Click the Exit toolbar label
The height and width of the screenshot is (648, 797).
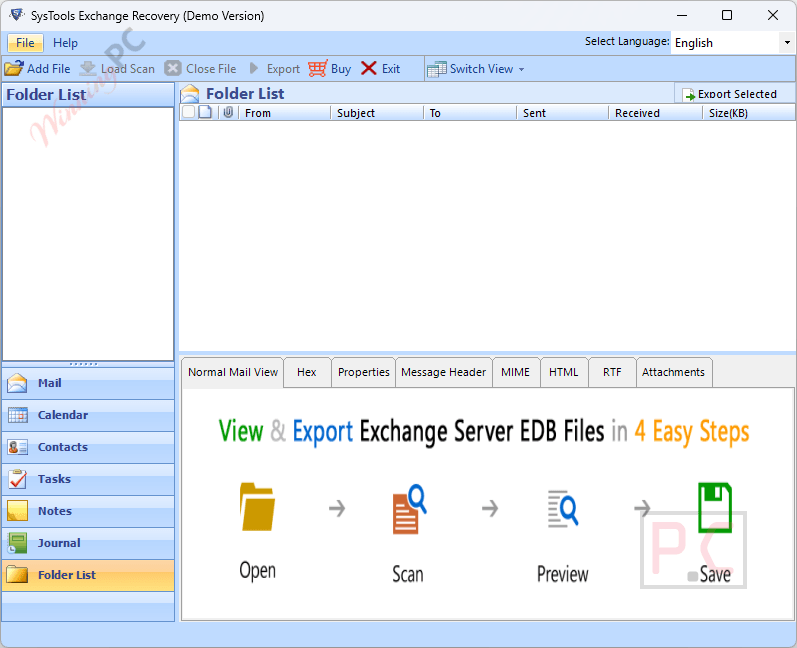[x=391, y=69]
